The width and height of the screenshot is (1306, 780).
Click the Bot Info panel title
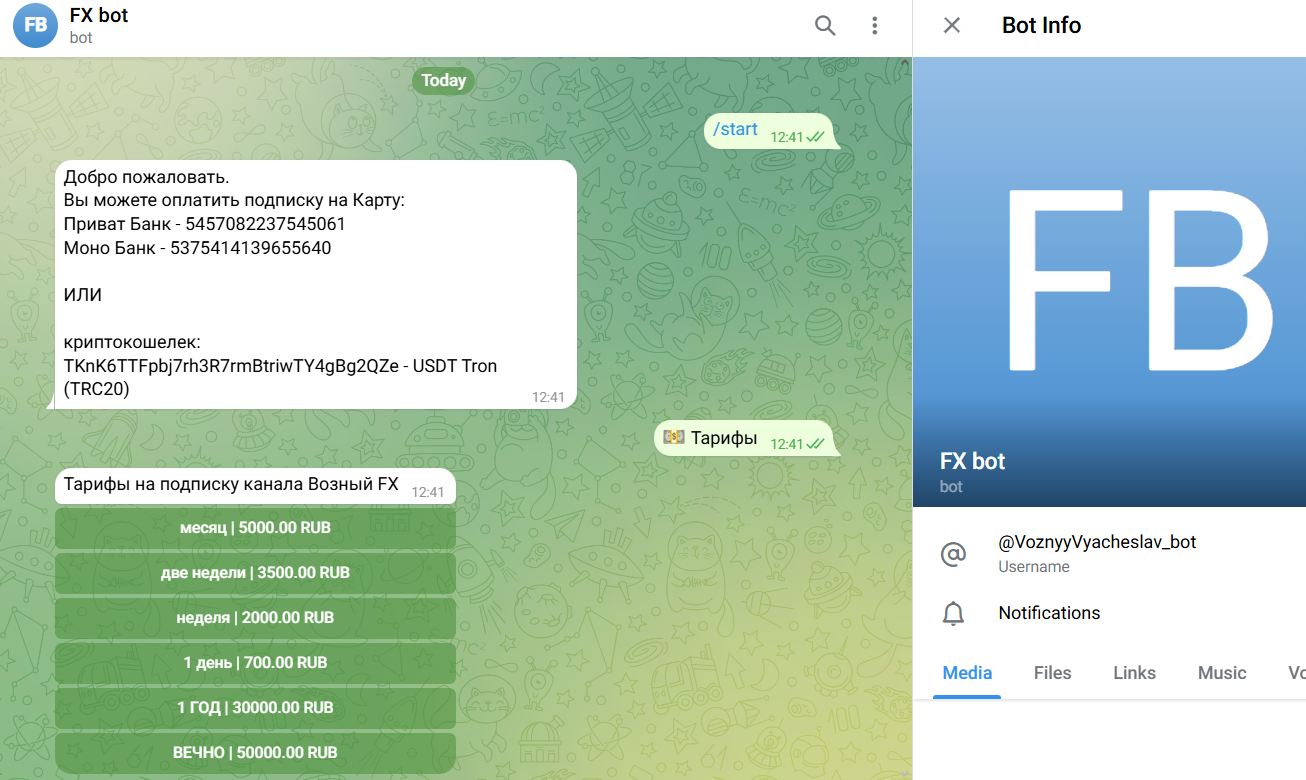pos(1041,26)
